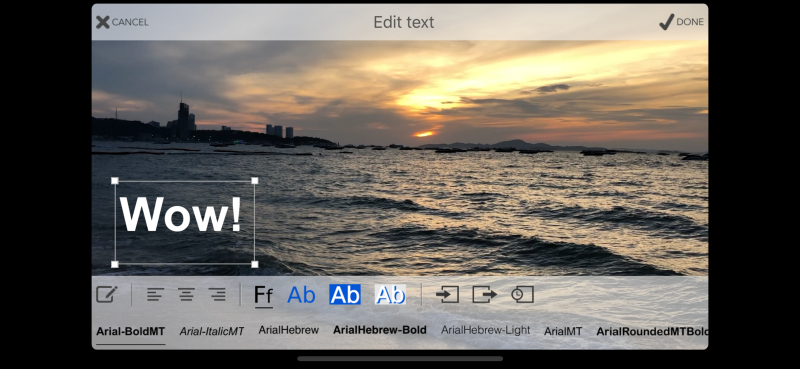Select the Arial-ItalicMT font
Screen dimensions: 800x369
click(212, 332)
